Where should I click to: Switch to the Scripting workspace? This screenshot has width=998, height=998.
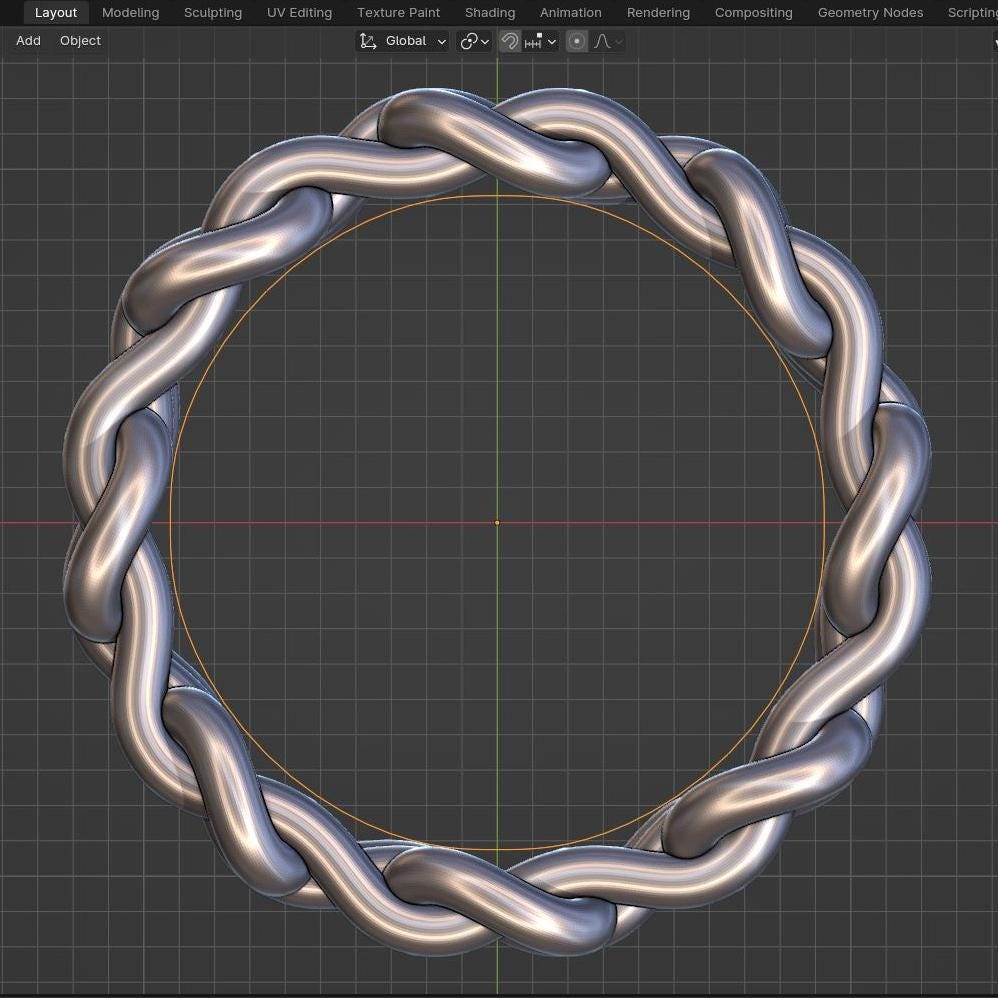point(971,13)
